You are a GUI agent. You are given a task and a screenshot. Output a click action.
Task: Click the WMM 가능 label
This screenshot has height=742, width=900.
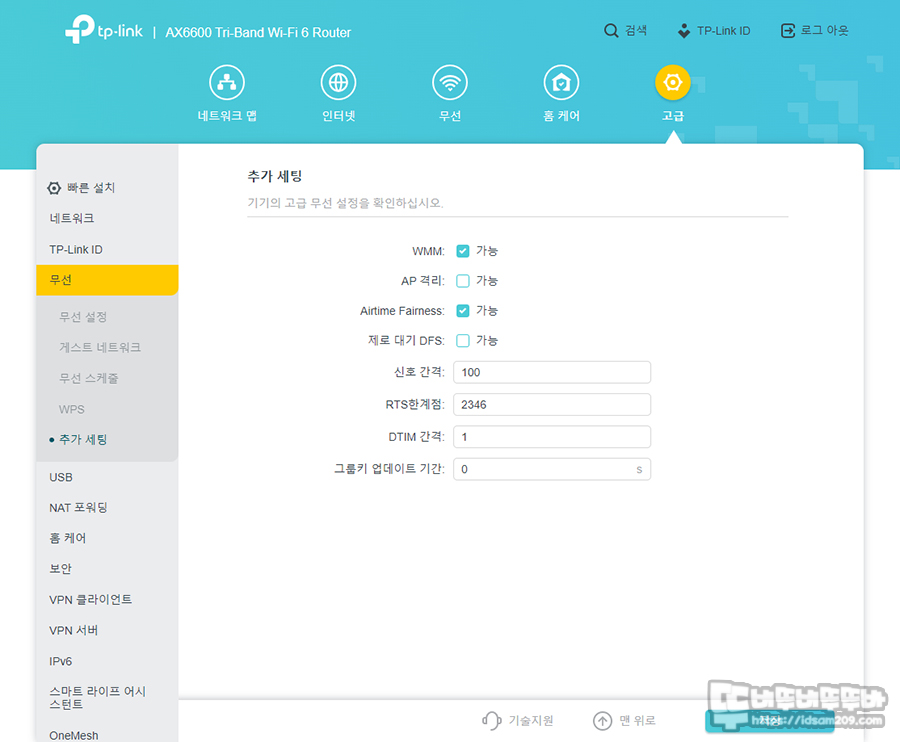[487, 251]
